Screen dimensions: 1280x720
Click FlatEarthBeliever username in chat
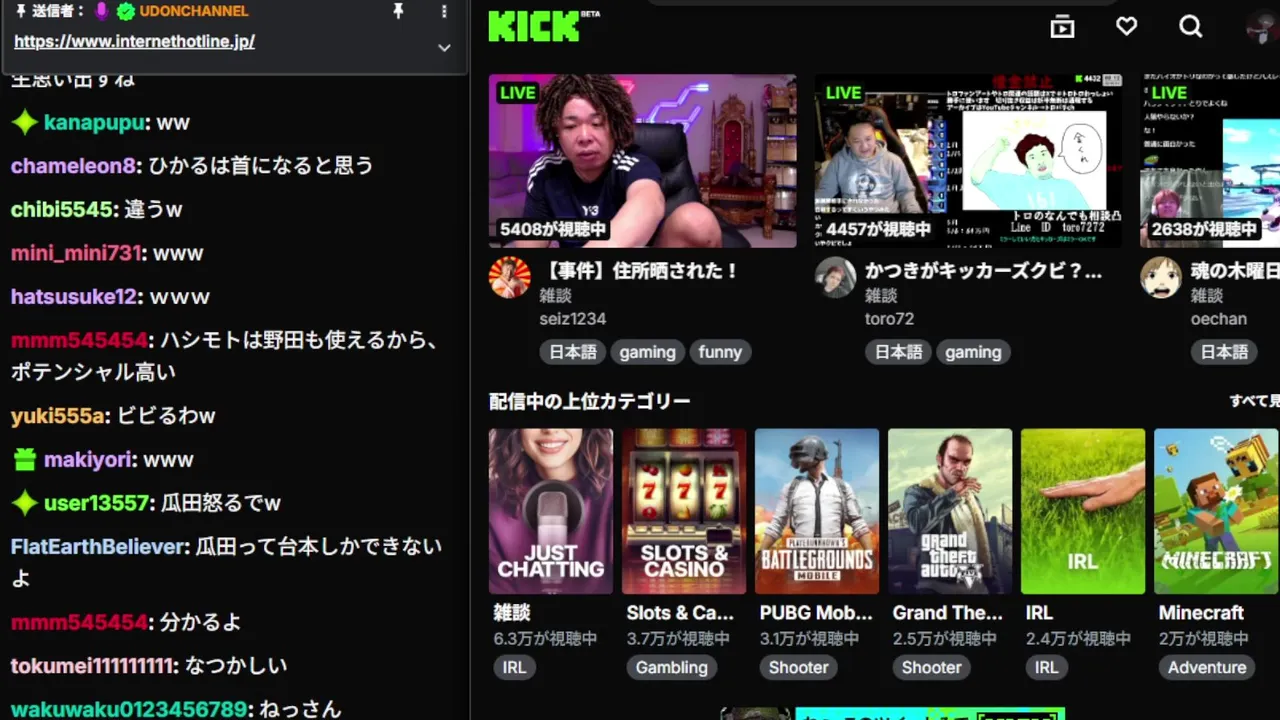coord(99,547)
